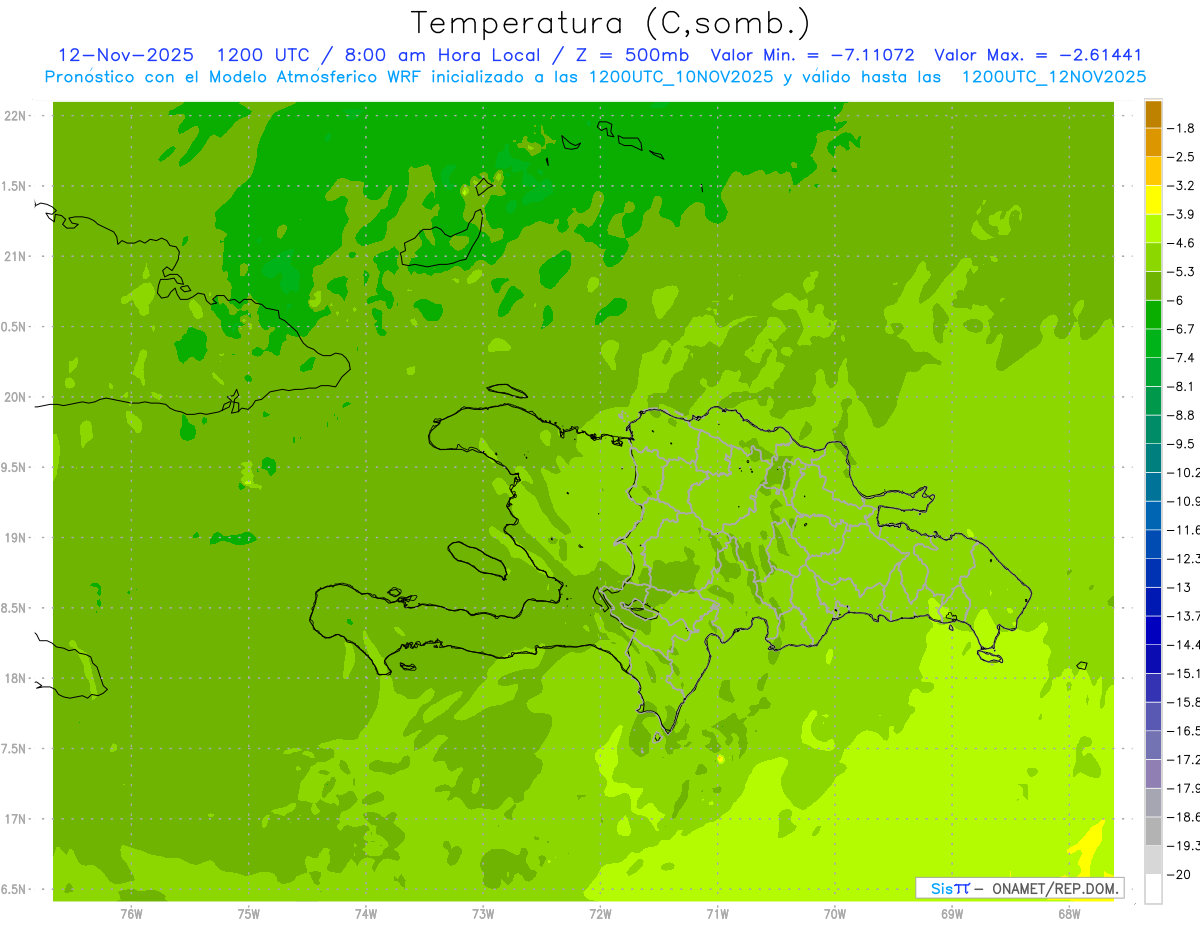Viewport: 1200px width, 927px height.
Task: Click the '74W' longitude label
Action: pyautogui.click(x=366, y=913)
